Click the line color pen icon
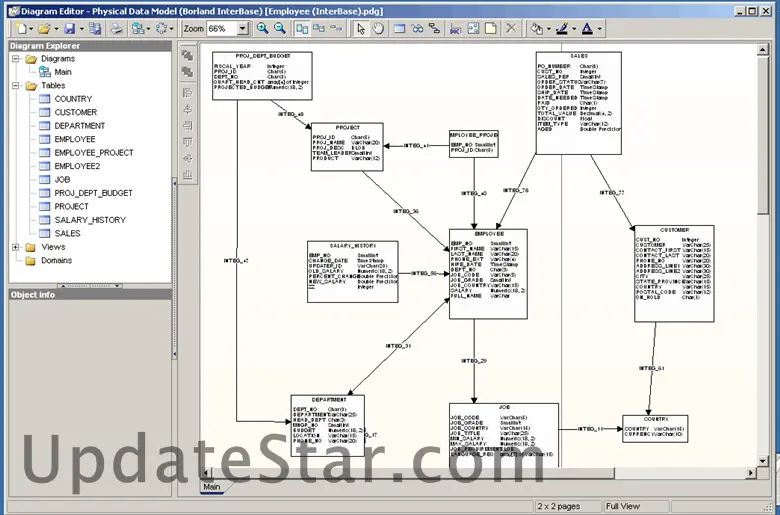The image size is (780, 515). click(x=562, y=28)
